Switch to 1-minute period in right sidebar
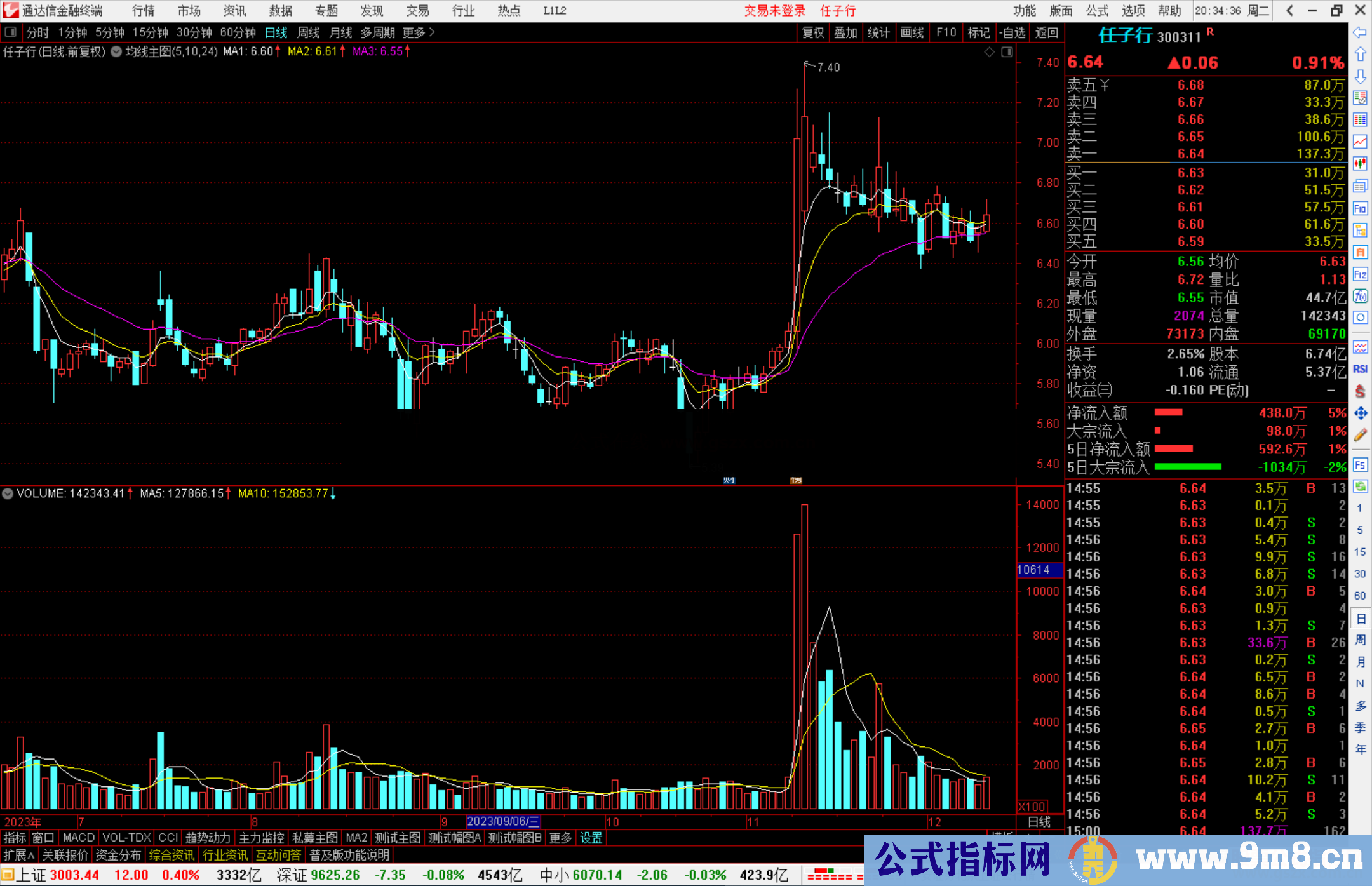Viewport: 1372px width, 886px height. coord(1360,508)
